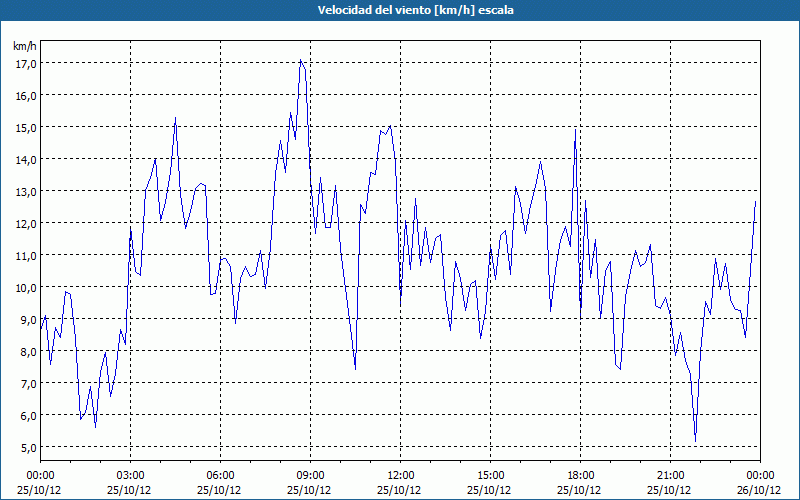Click the 14,0 y-axis value

(x=26, y=159)
